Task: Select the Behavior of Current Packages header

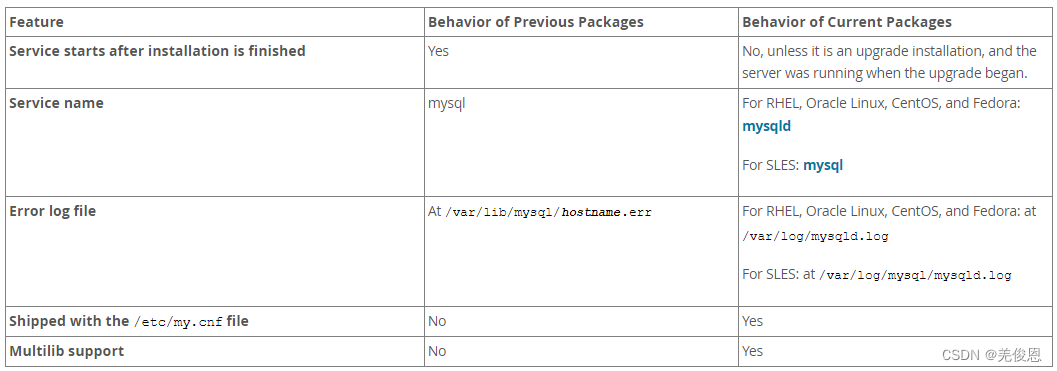Action: click(847, 22)
